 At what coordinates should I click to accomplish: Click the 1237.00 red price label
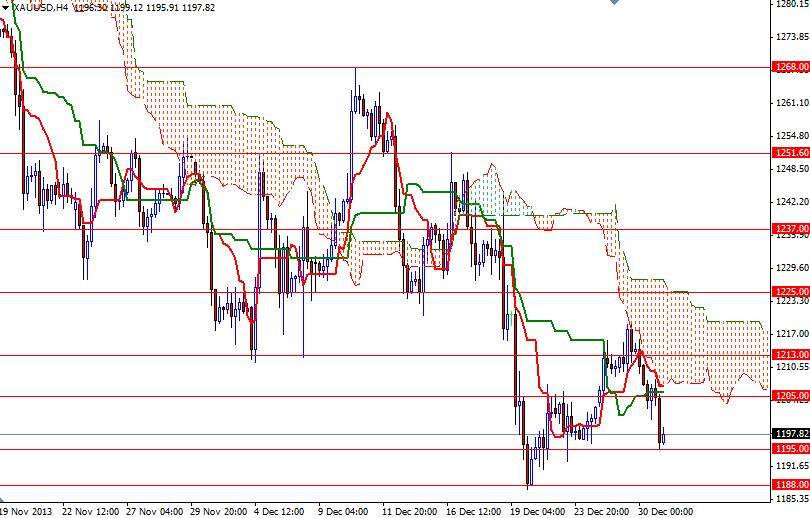[x=791, y=229]
